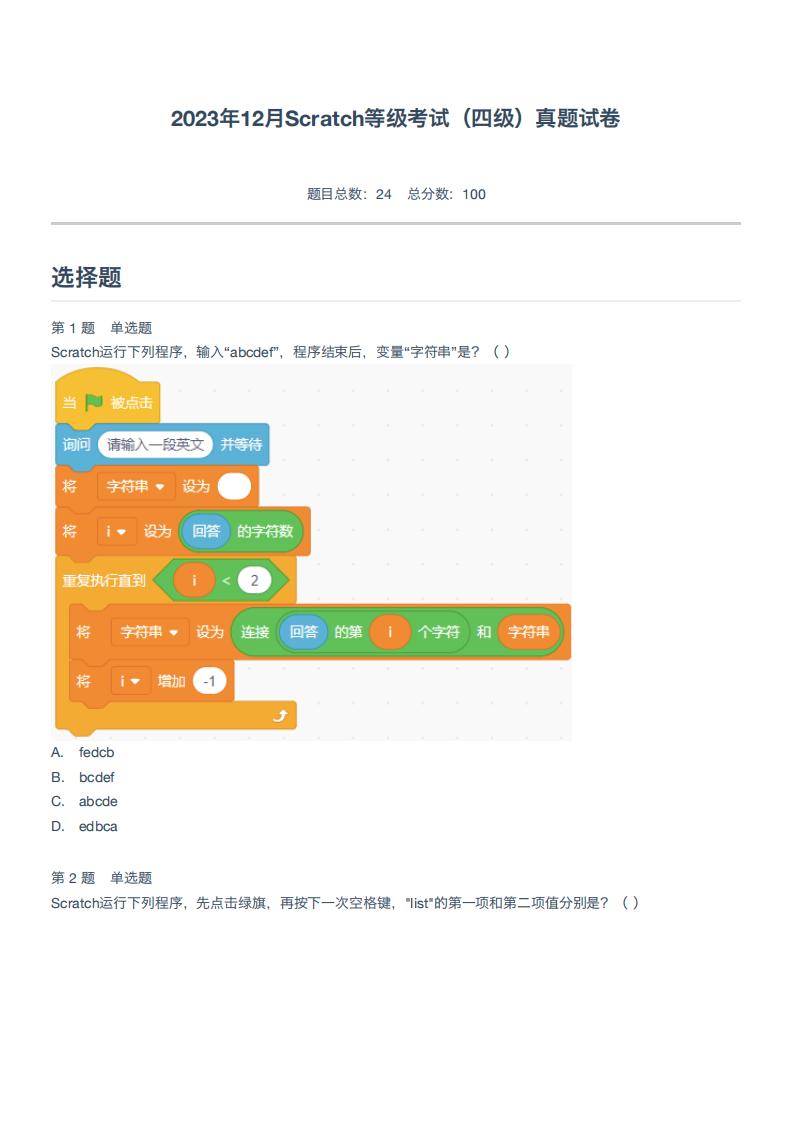
Task: Open the 字符串 variable dropdown in first set block
Action: coord(135,487)
